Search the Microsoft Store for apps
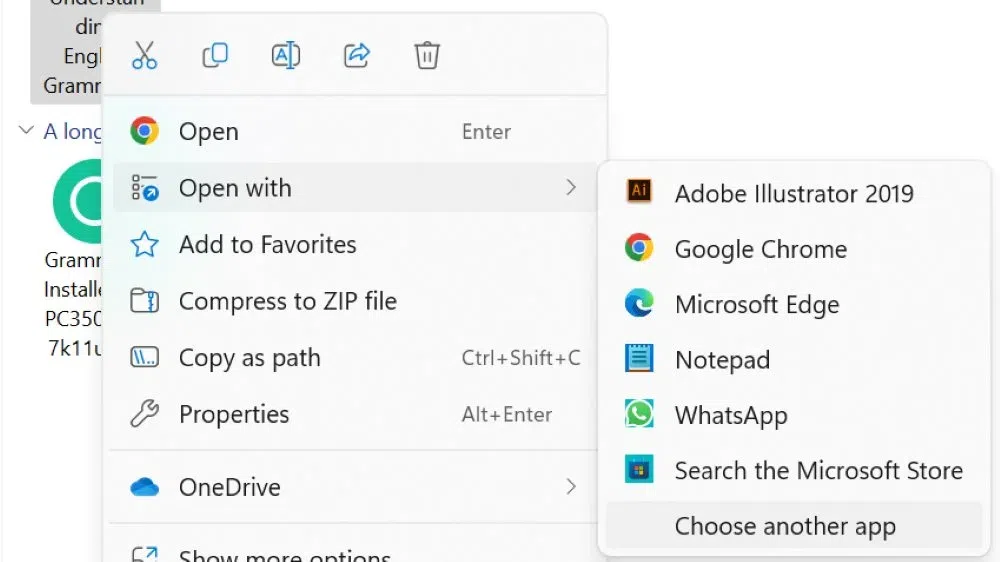The image size is (1000, 562). 817,470
